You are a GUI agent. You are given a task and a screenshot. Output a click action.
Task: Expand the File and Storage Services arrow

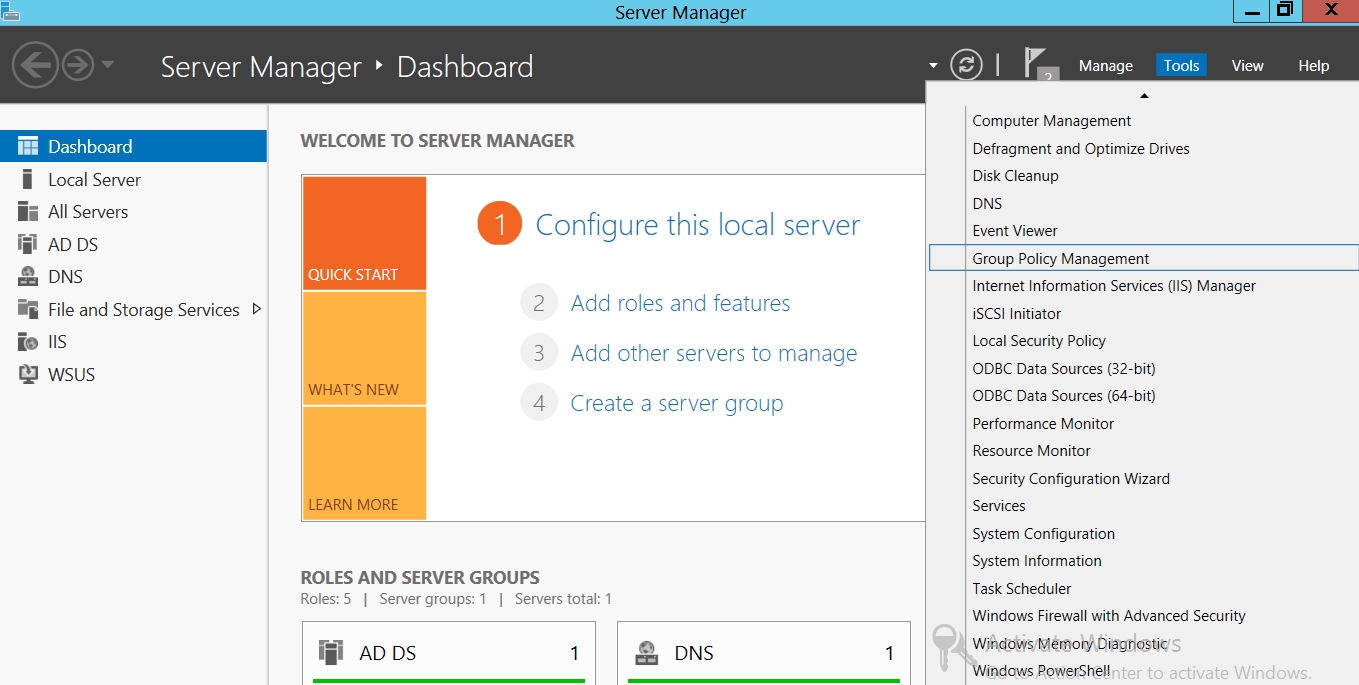coord(257,309)
